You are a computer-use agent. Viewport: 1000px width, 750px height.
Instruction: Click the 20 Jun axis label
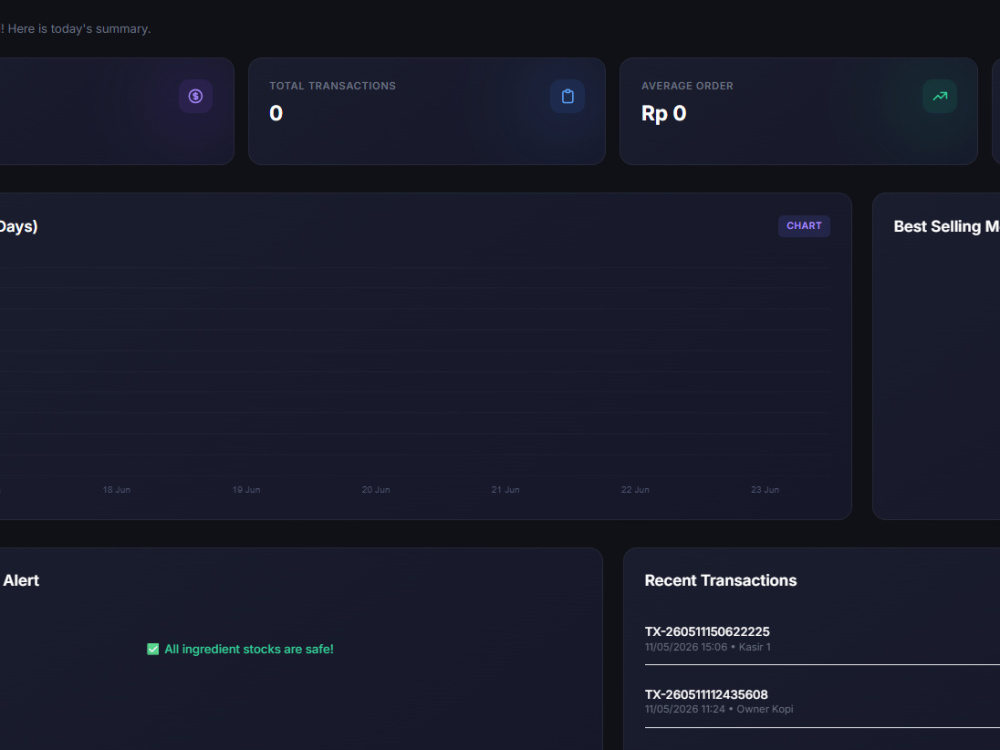pos(376,490)
